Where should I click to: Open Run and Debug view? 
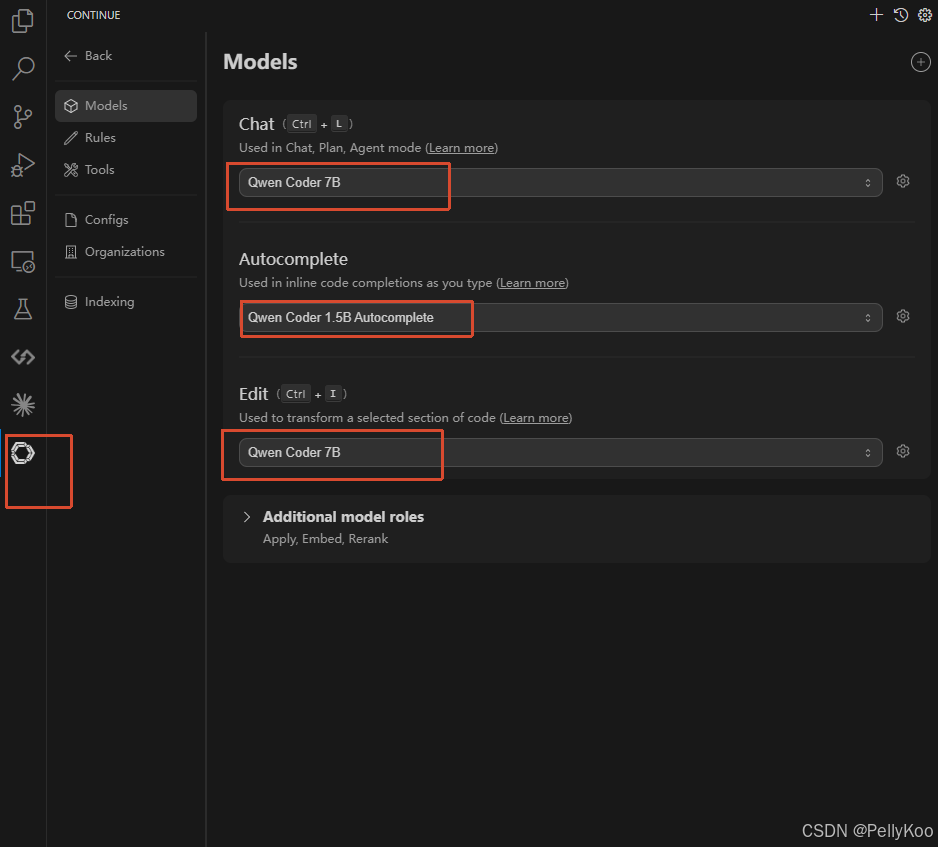pos(23,165)
